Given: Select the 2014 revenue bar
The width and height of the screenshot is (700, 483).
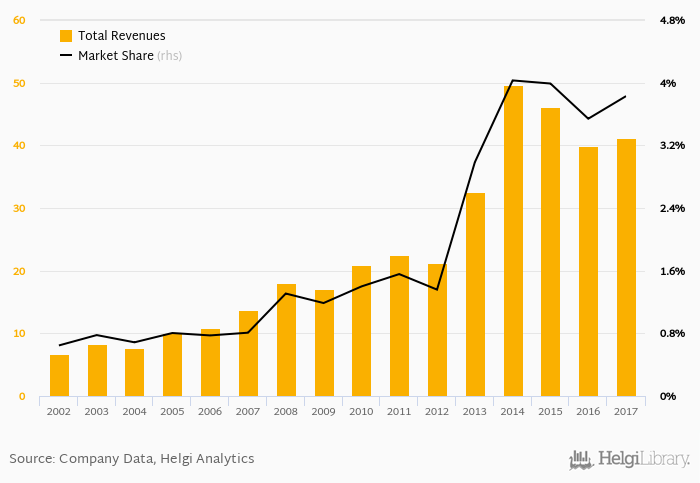Looking at the screenshot, I should [x=513, y=241].
